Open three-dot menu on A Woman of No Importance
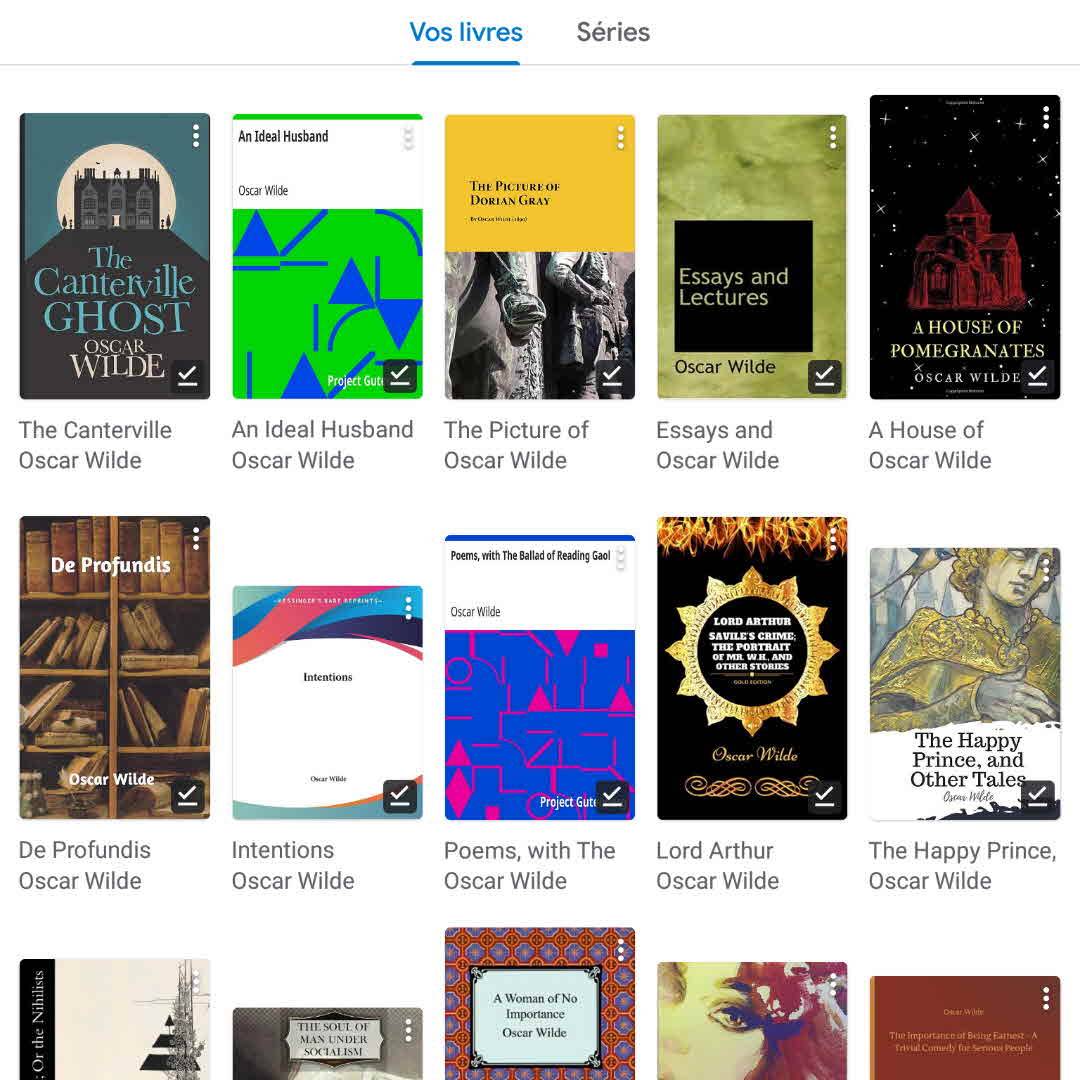This screenshot has width=1080, height=1080. click(x=621, y=951)
